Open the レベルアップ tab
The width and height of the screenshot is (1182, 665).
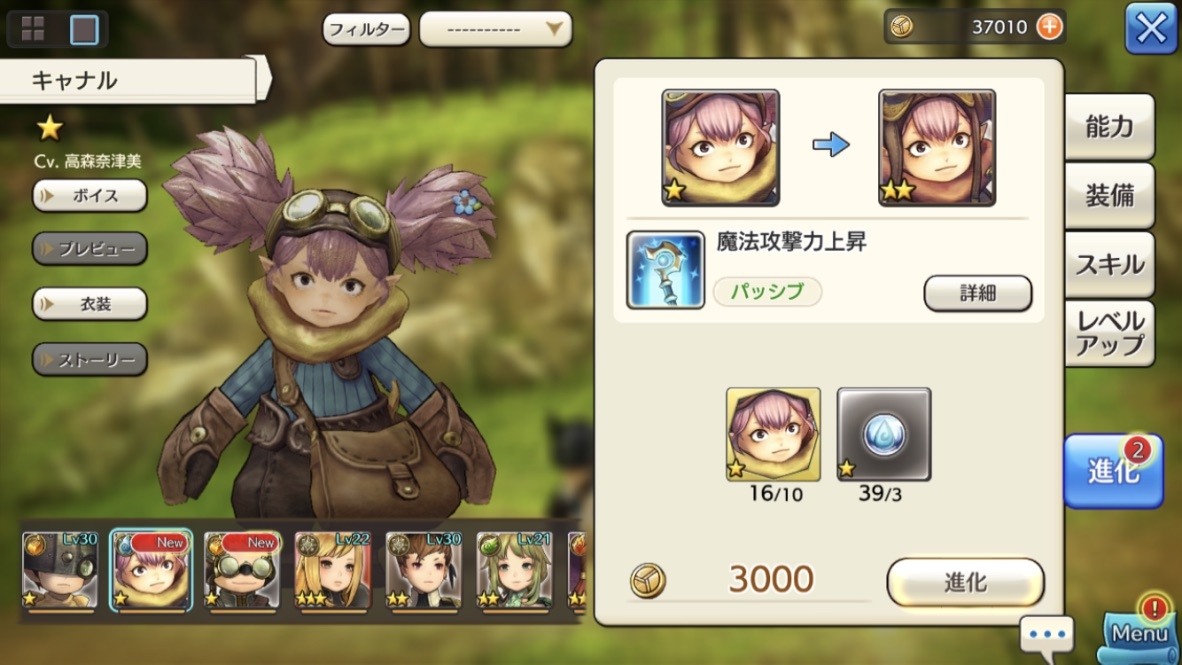pyautogui.click(x=1109, y=334)
